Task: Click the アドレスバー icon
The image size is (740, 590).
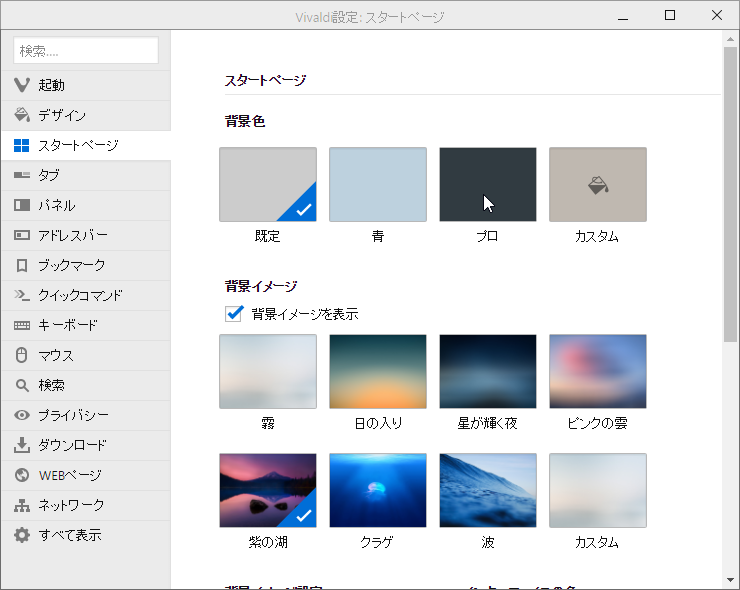Action: [22, 235]
